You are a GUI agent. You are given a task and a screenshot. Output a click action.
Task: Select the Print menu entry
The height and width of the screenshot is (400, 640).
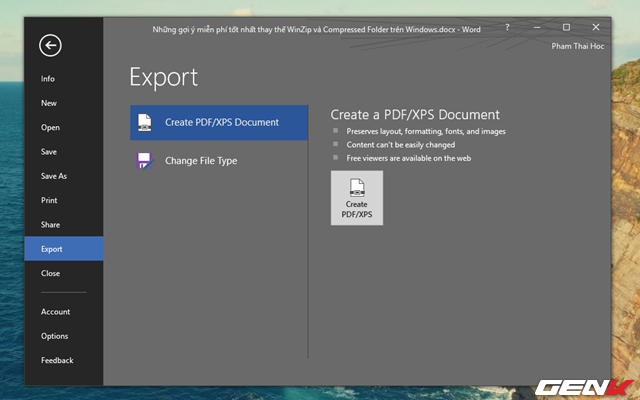point(49,200)
